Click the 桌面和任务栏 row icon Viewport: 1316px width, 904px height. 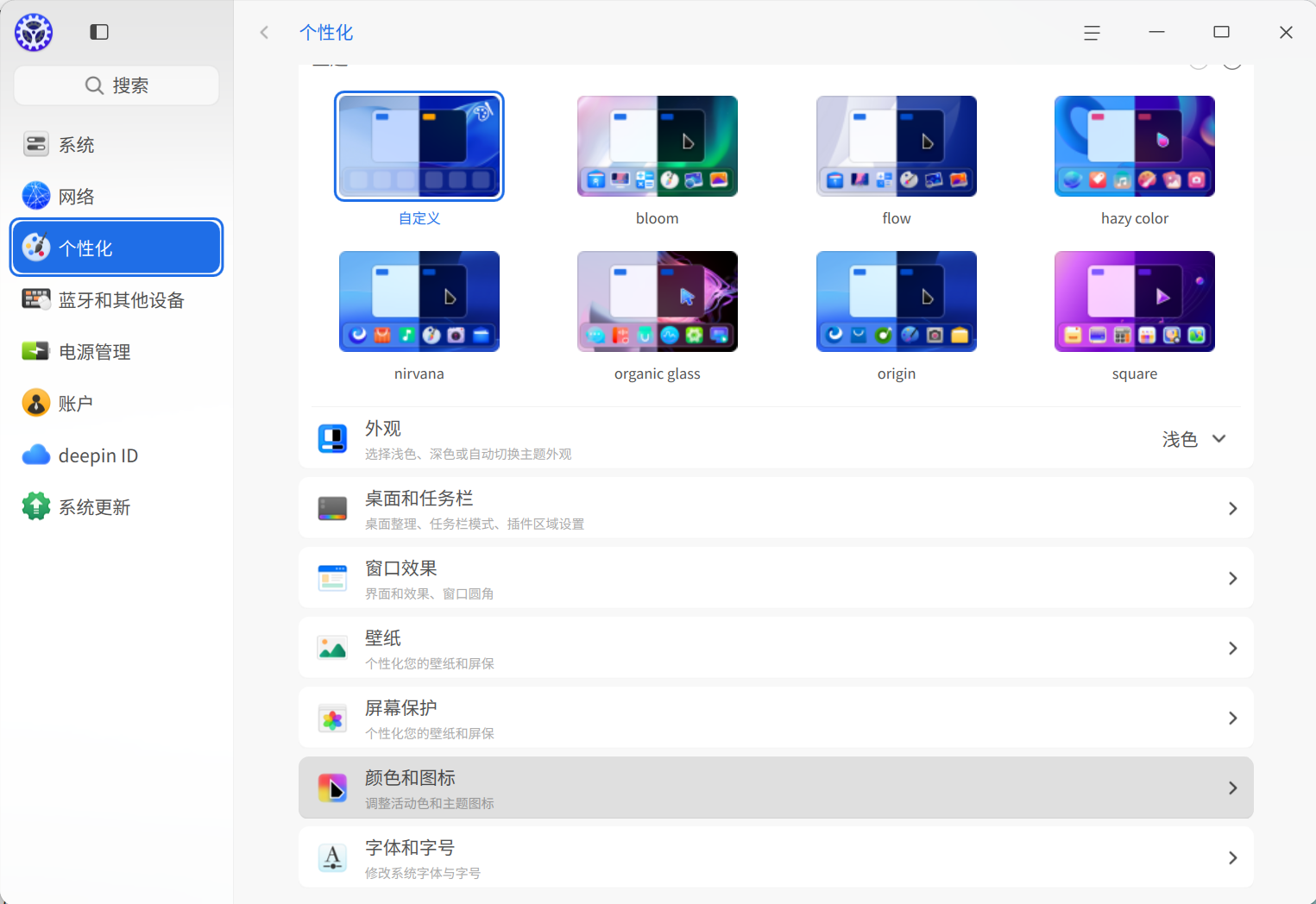click(x=332, y=509)
